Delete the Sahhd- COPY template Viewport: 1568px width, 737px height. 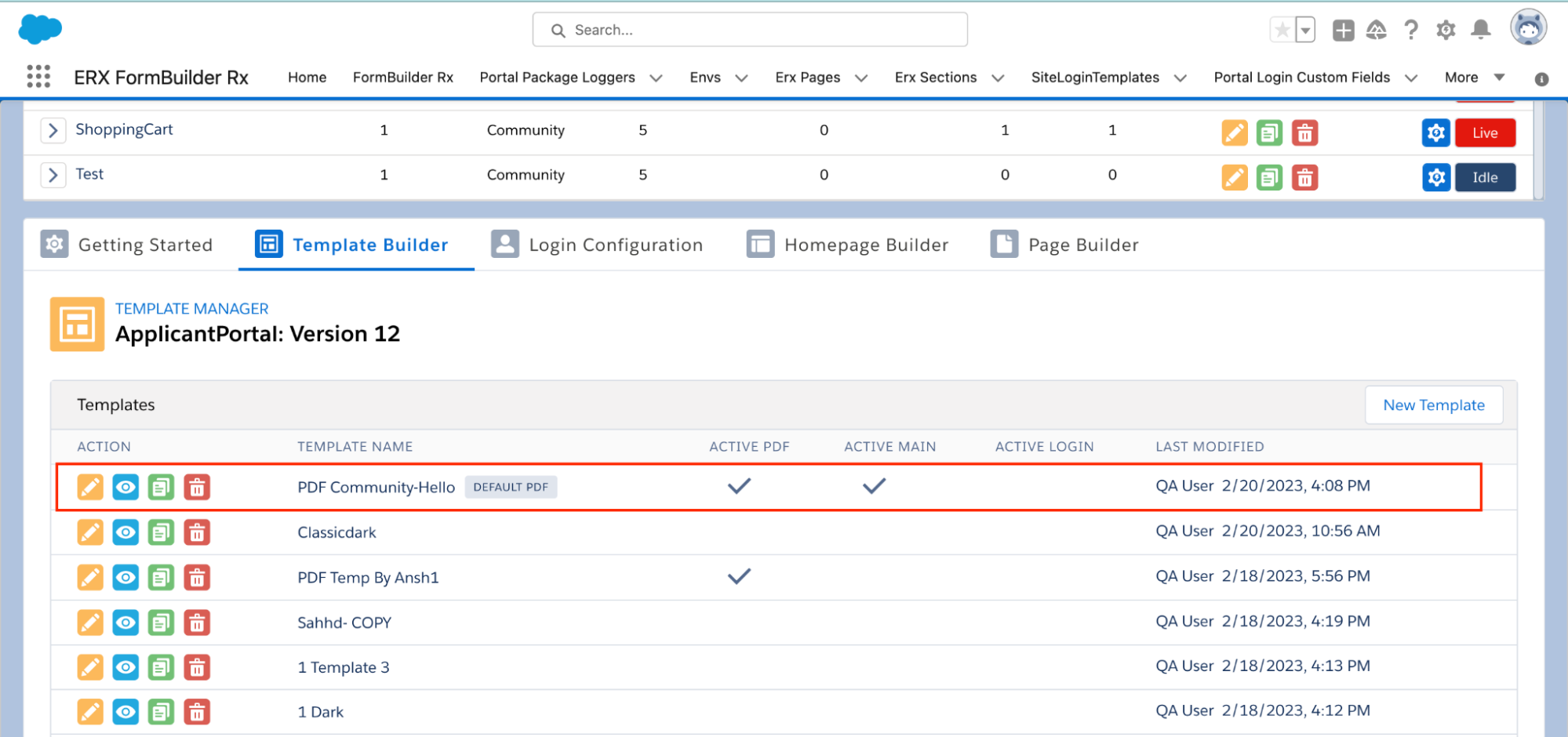click(x=197, y=623)
